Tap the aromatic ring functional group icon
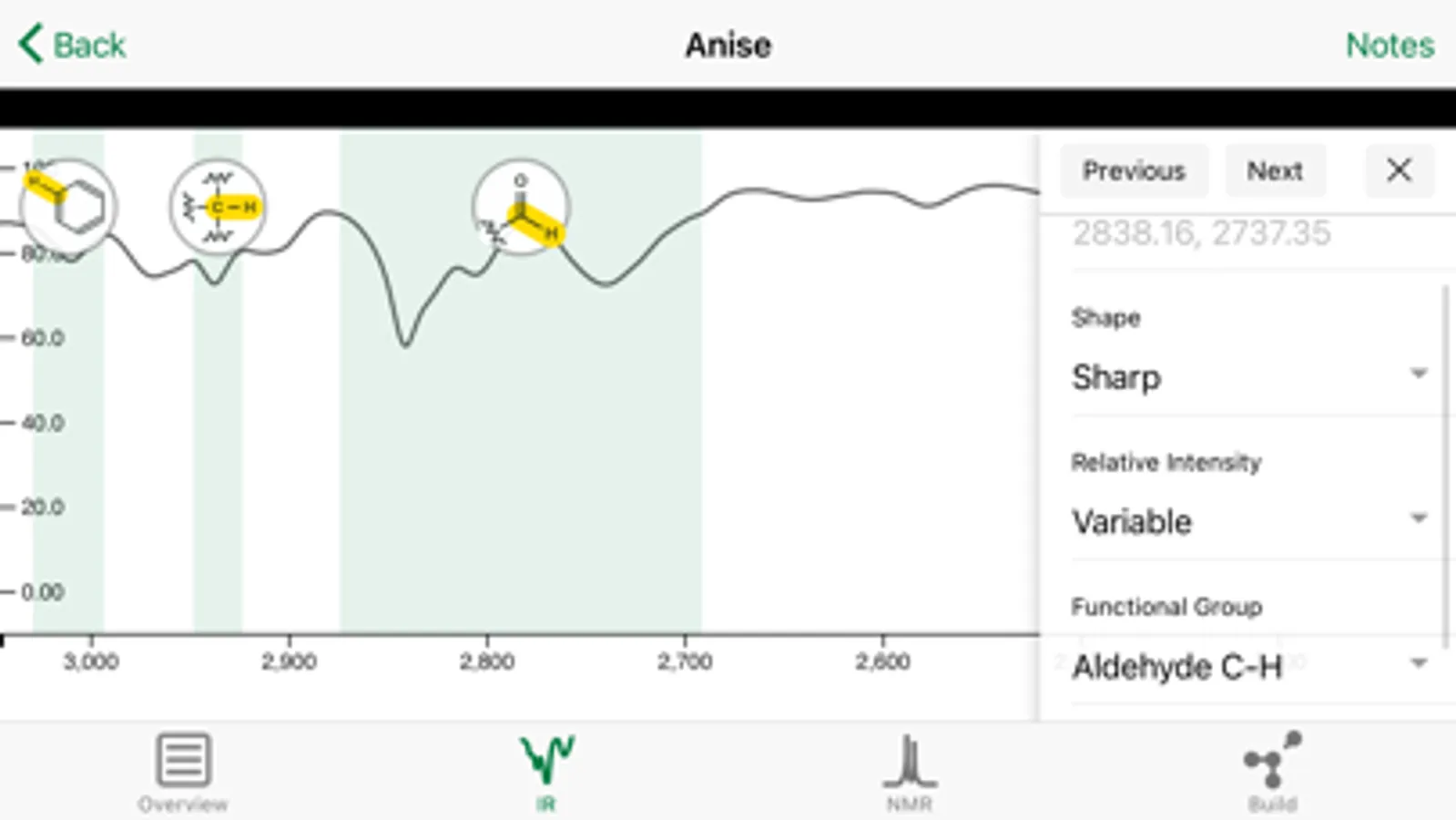Image resolution: width=1456 pixels, height=820 pixels. (68, 207)
